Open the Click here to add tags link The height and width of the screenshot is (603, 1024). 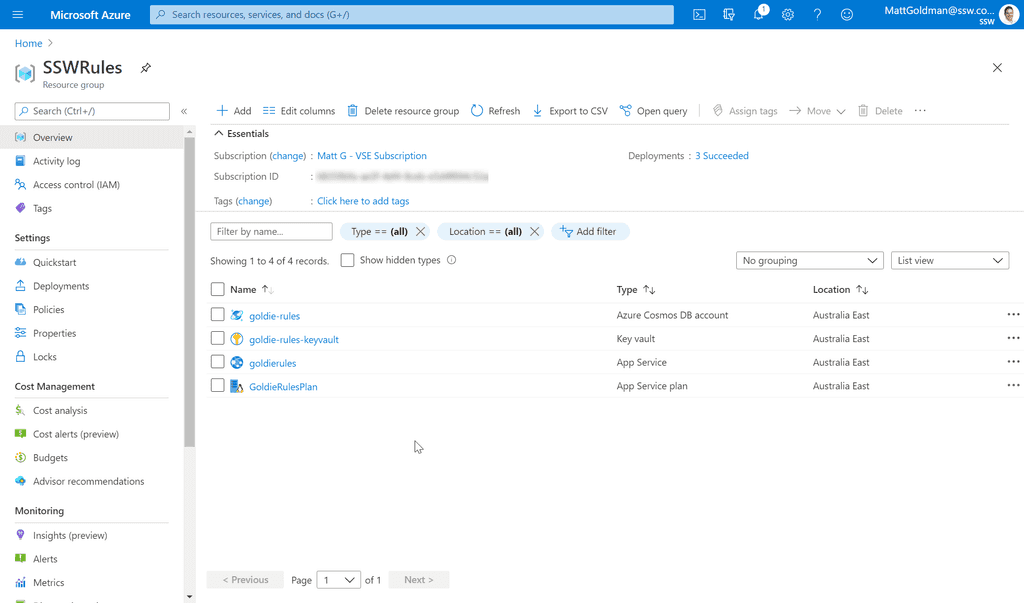pos(363,200)
